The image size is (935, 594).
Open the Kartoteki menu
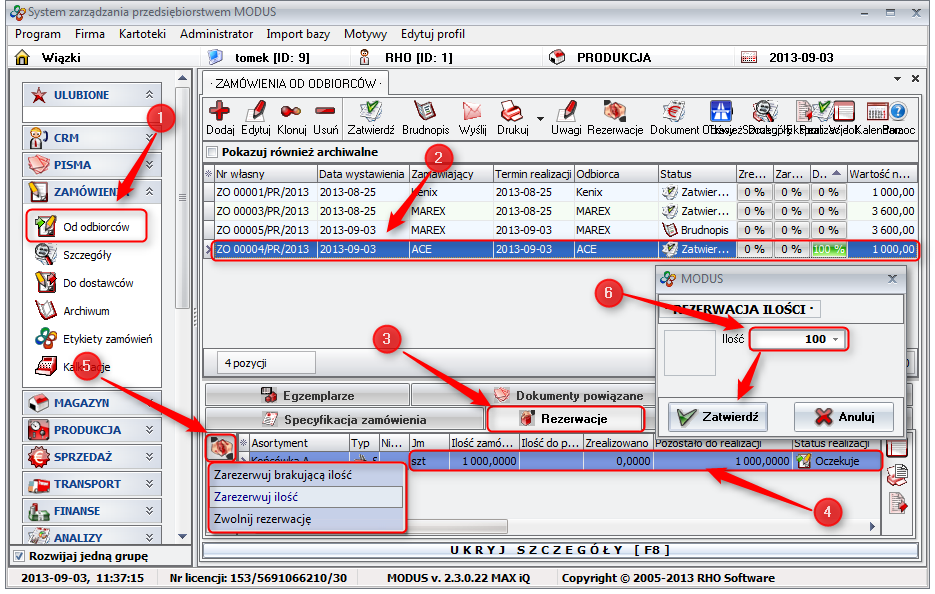click(141, 34)
